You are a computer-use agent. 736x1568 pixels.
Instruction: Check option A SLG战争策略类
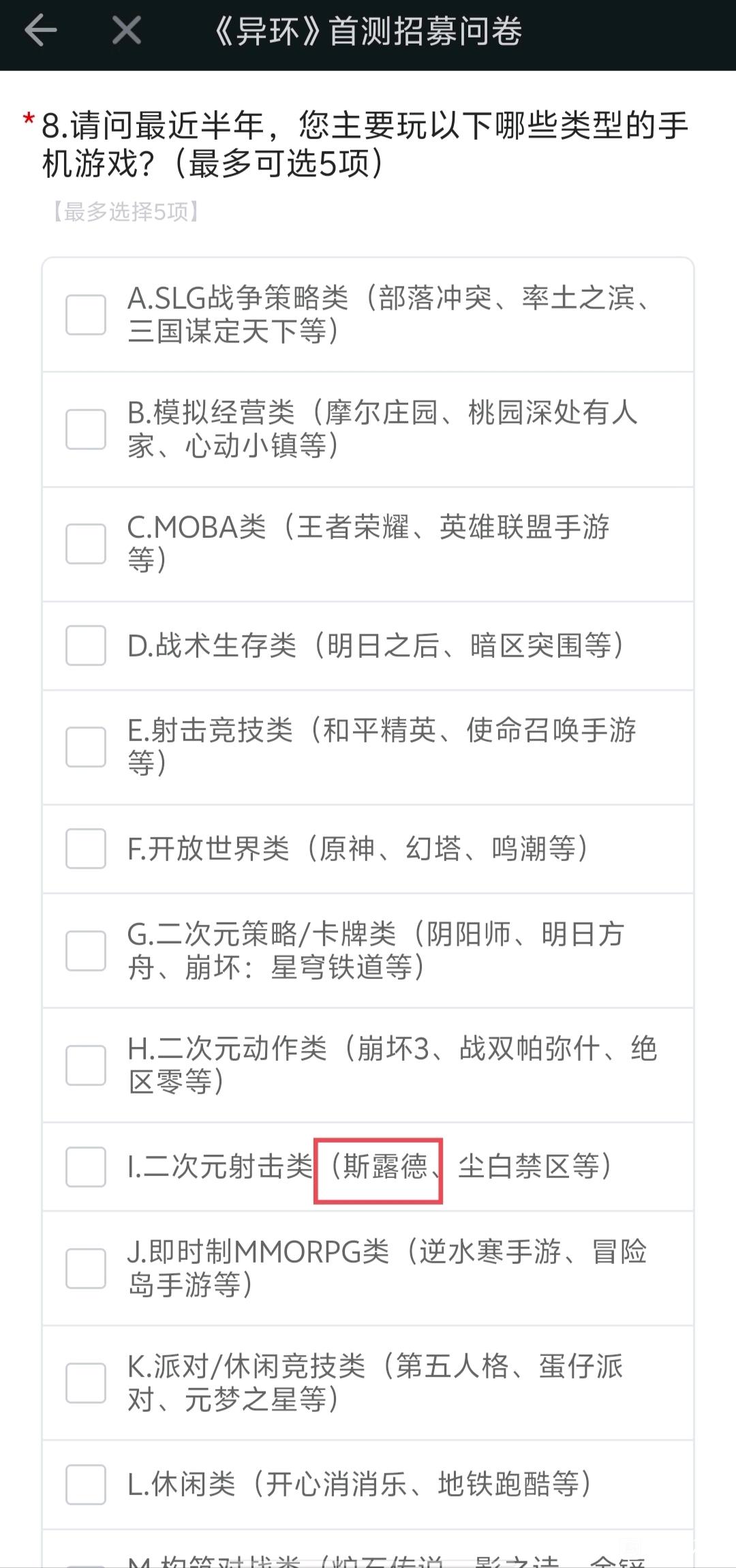[x=86, y=315]
